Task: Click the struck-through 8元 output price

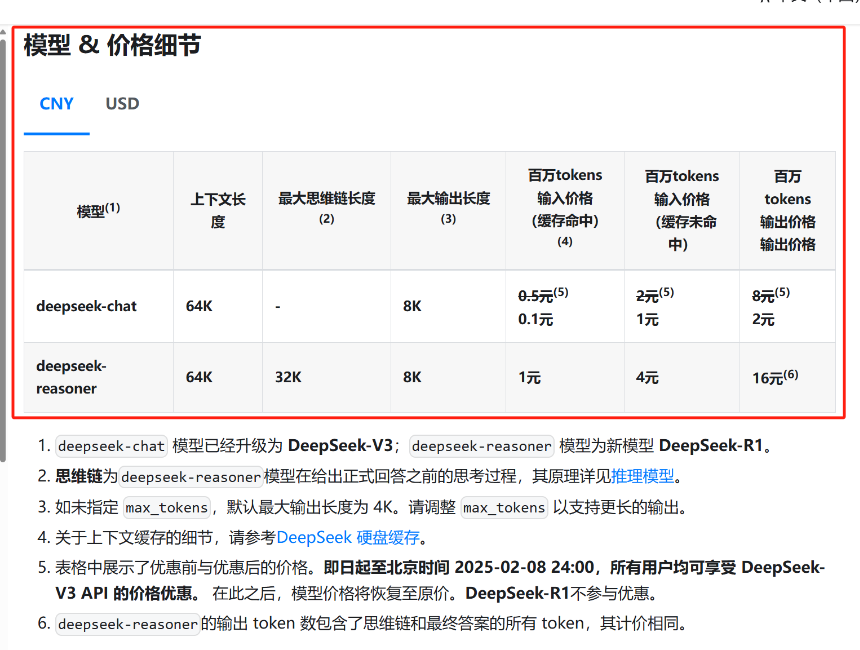Action: click(763, 296)
